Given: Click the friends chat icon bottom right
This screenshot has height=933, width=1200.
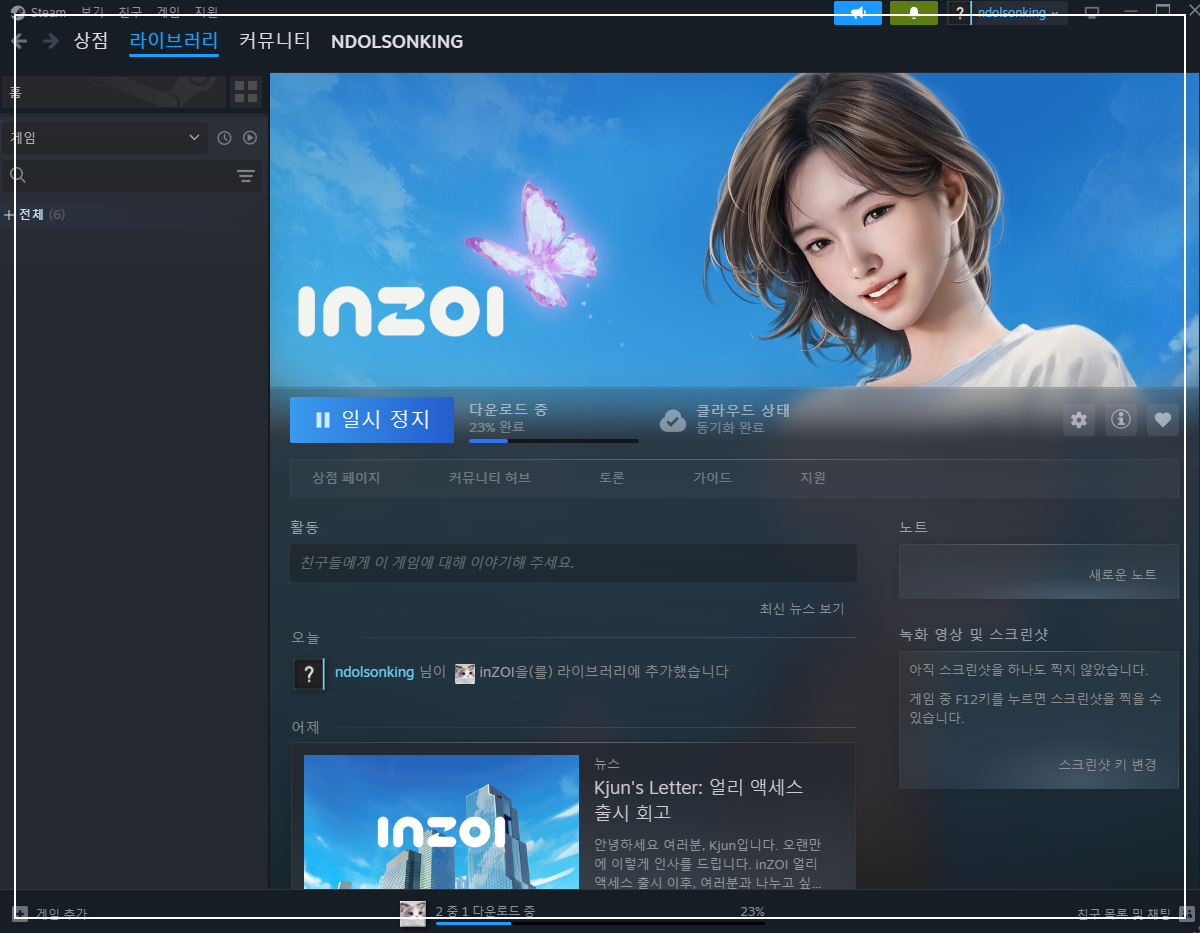Looking at the screenshot, I should pos(1186,912).
